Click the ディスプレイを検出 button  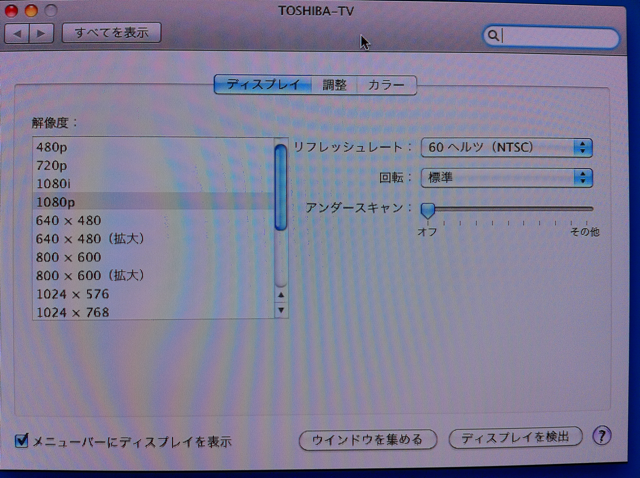point(515,438)
